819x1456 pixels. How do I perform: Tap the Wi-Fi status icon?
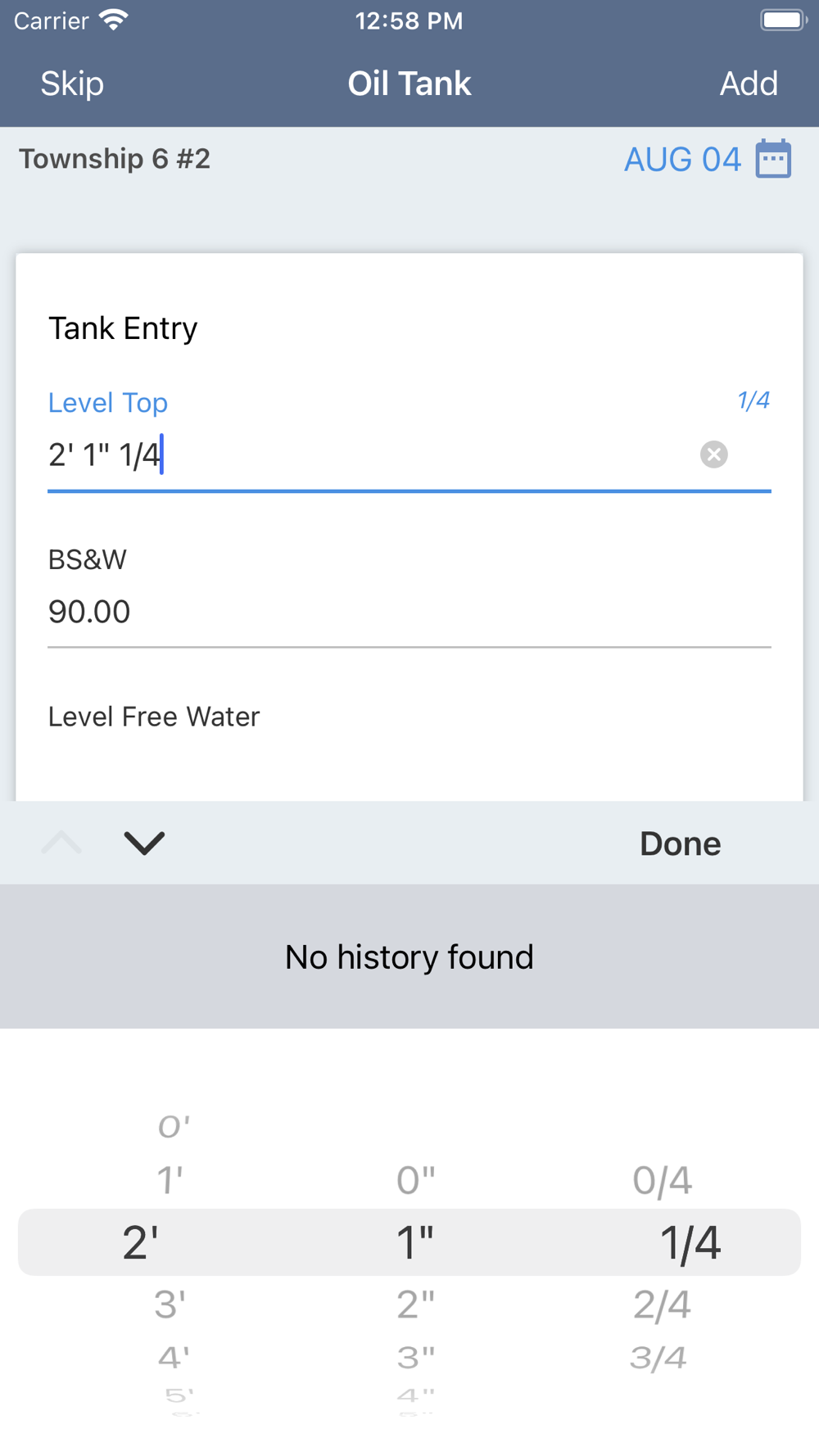pos(114,20)
